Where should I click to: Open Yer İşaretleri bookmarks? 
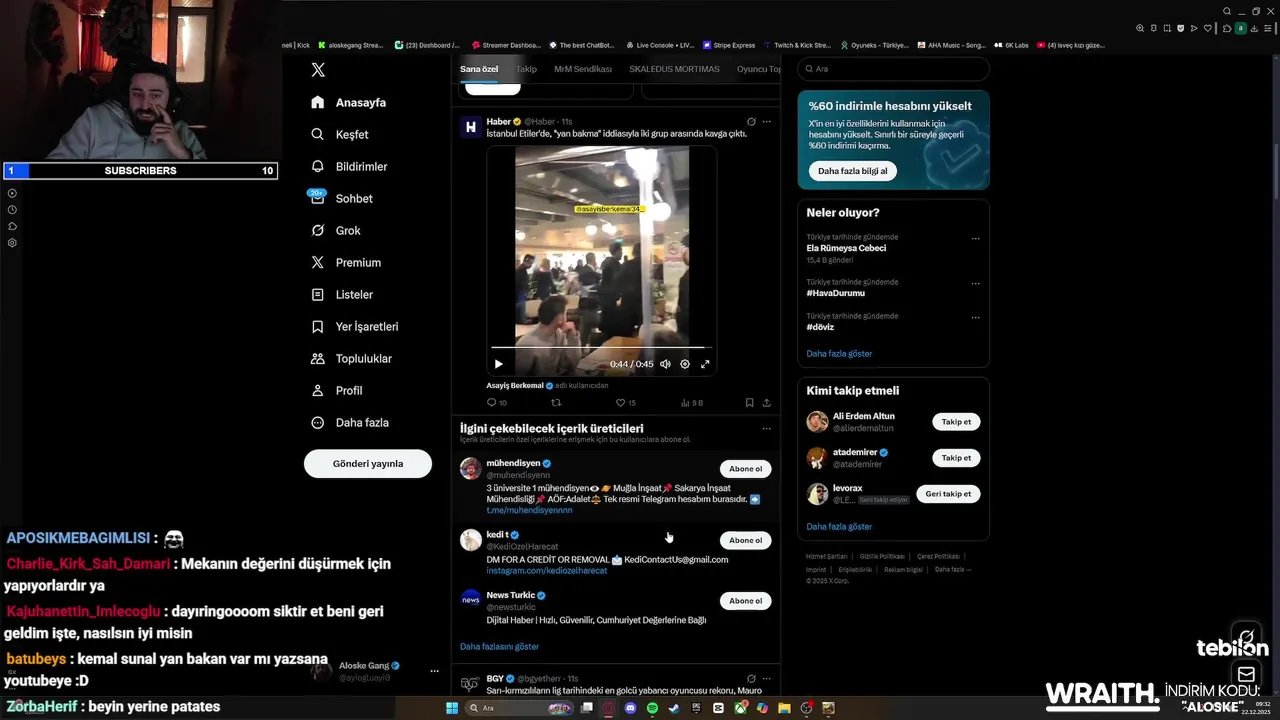(x=354, y=326)
